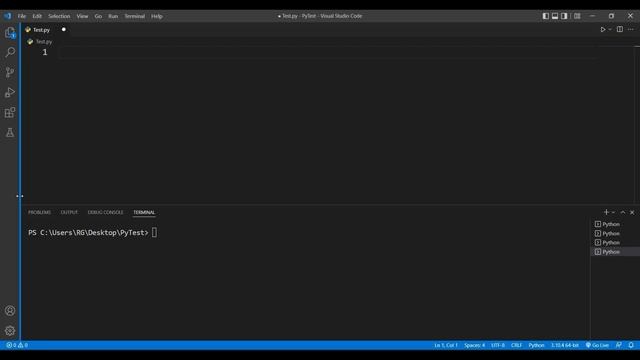Open the Source Control view
The height and width of the screenshot is (360, 640).
click(10, 72)
